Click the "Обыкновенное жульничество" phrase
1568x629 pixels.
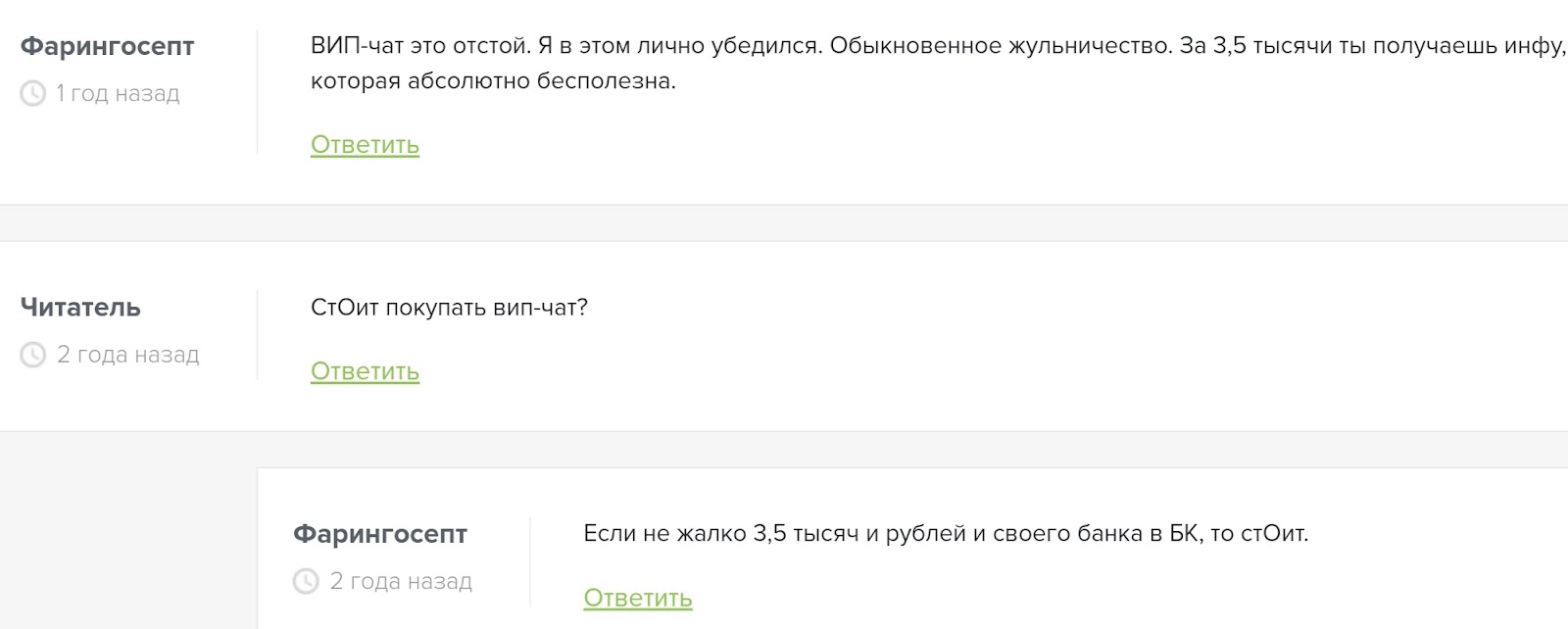coord(1001,46)
